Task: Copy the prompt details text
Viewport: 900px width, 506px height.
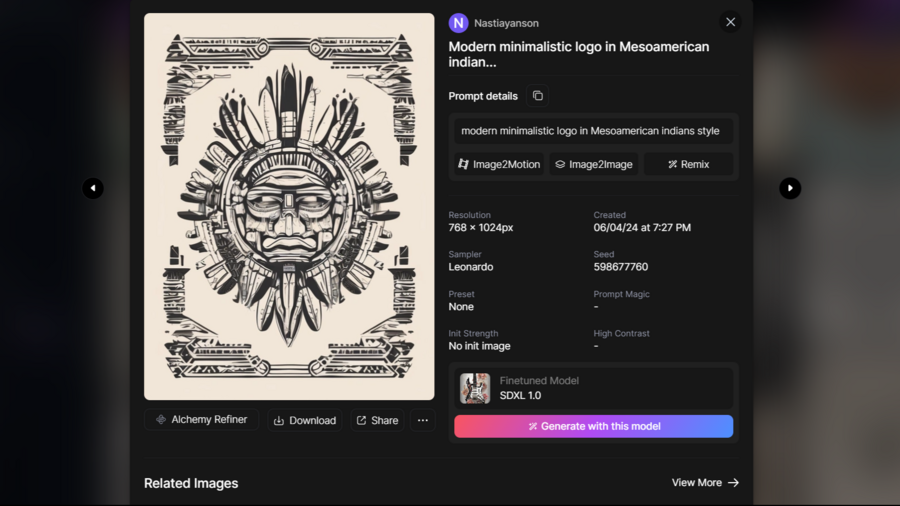Action: 538,96
